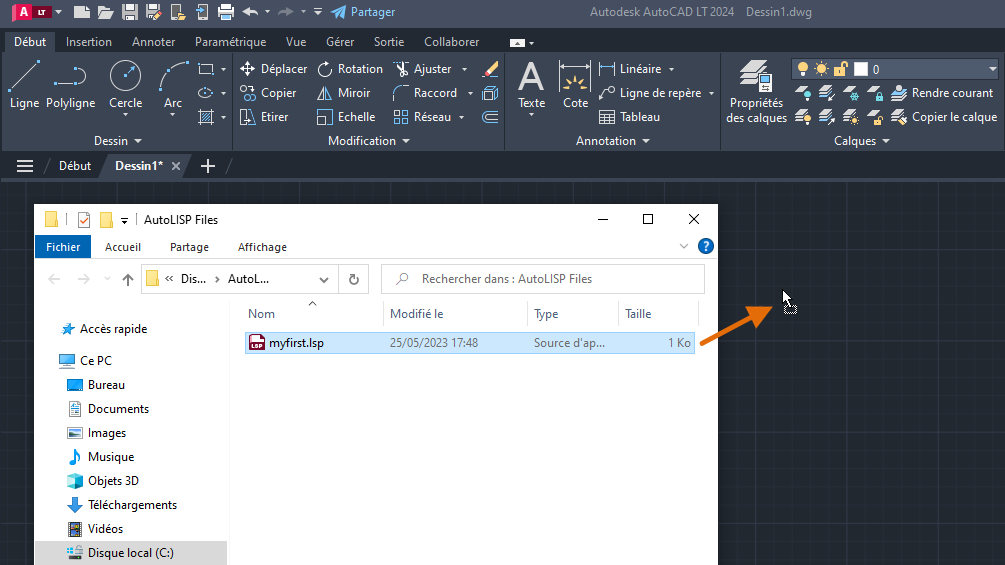Open the hamburger file tab menu
The width and height of the screenshot is (1005, 565).
click(25, 167)
